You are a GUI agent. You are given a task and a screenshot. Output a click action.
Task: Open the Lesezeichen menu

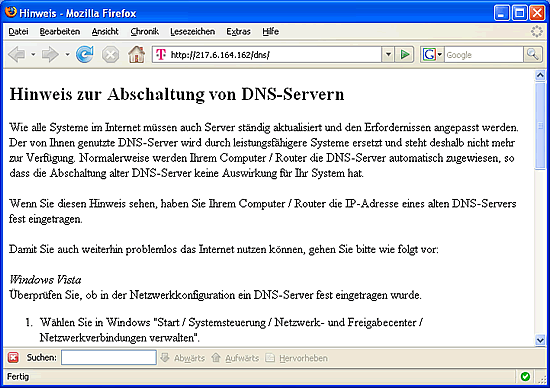tap(193, 32)
